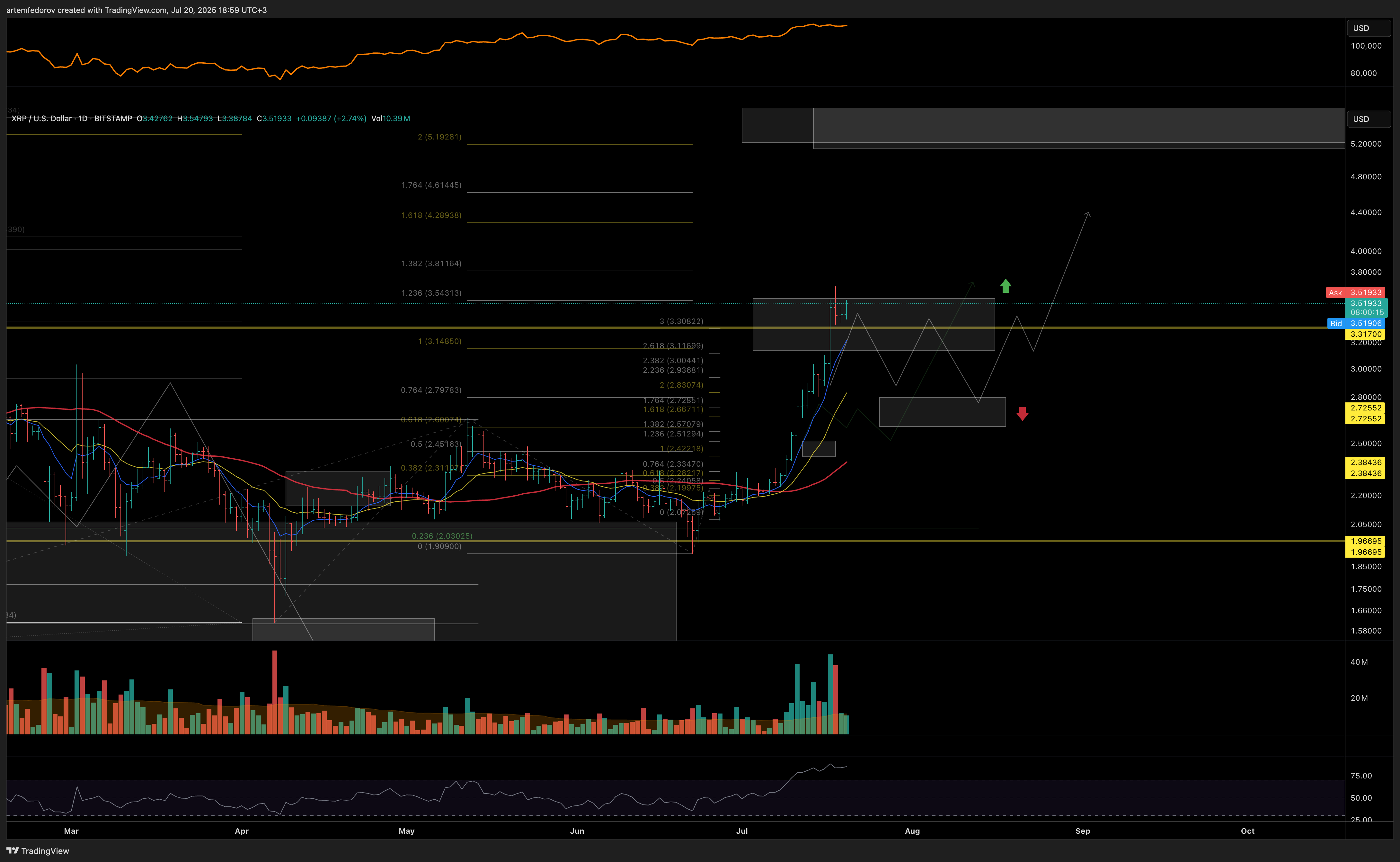
Task: Open the USD currency selector on the top pane
Action: coord(1368,28)
